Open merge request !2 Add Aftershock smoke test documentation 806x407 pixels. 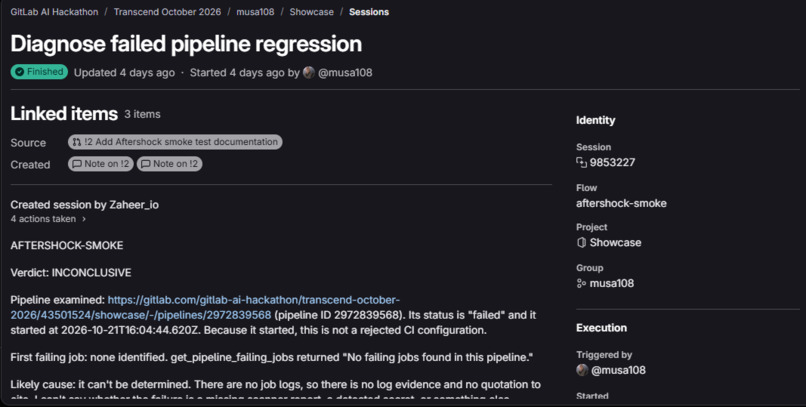pos(175,142)
